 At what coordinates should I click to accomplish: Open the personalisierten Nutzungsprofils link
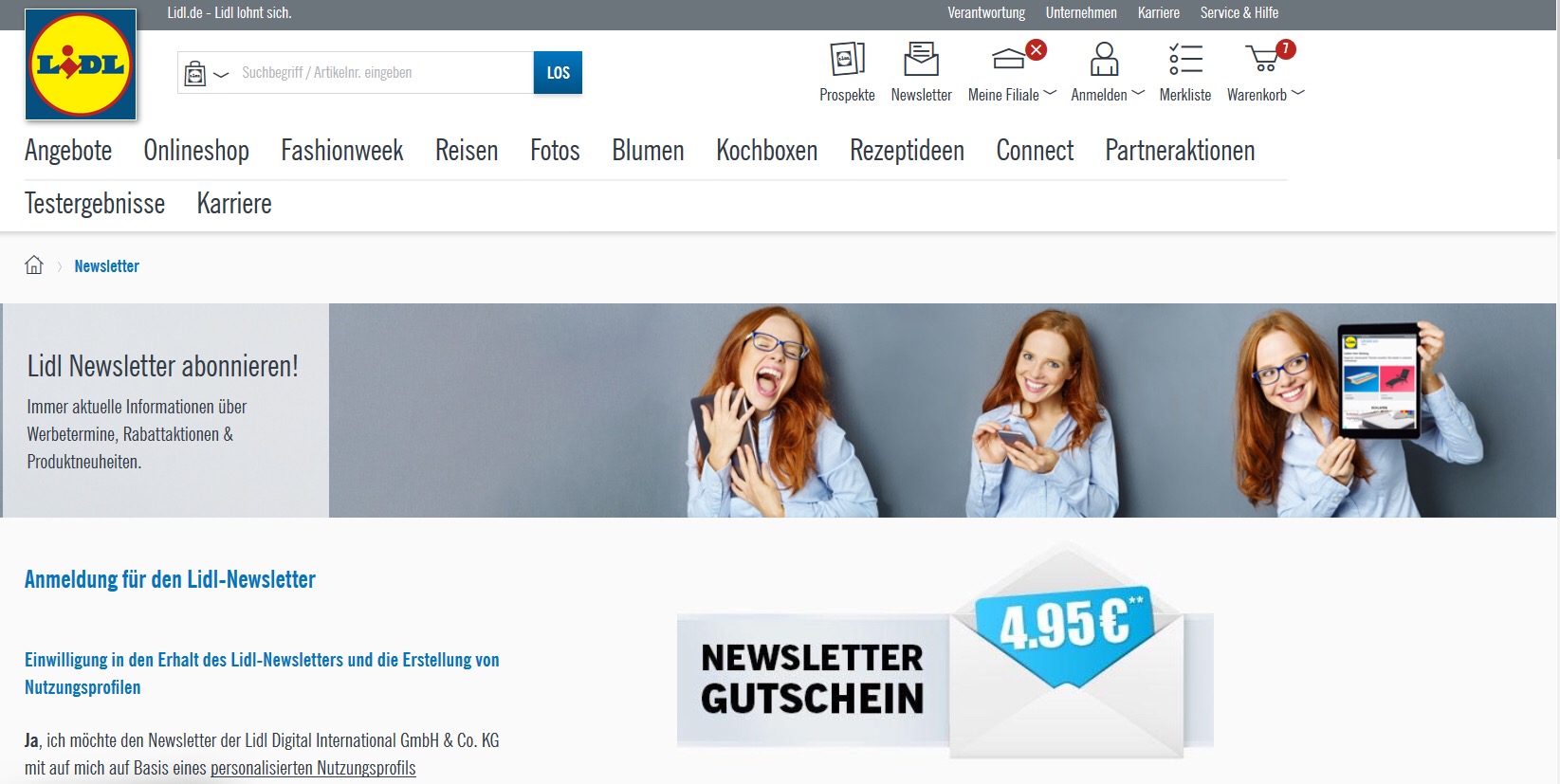point(313,768)
